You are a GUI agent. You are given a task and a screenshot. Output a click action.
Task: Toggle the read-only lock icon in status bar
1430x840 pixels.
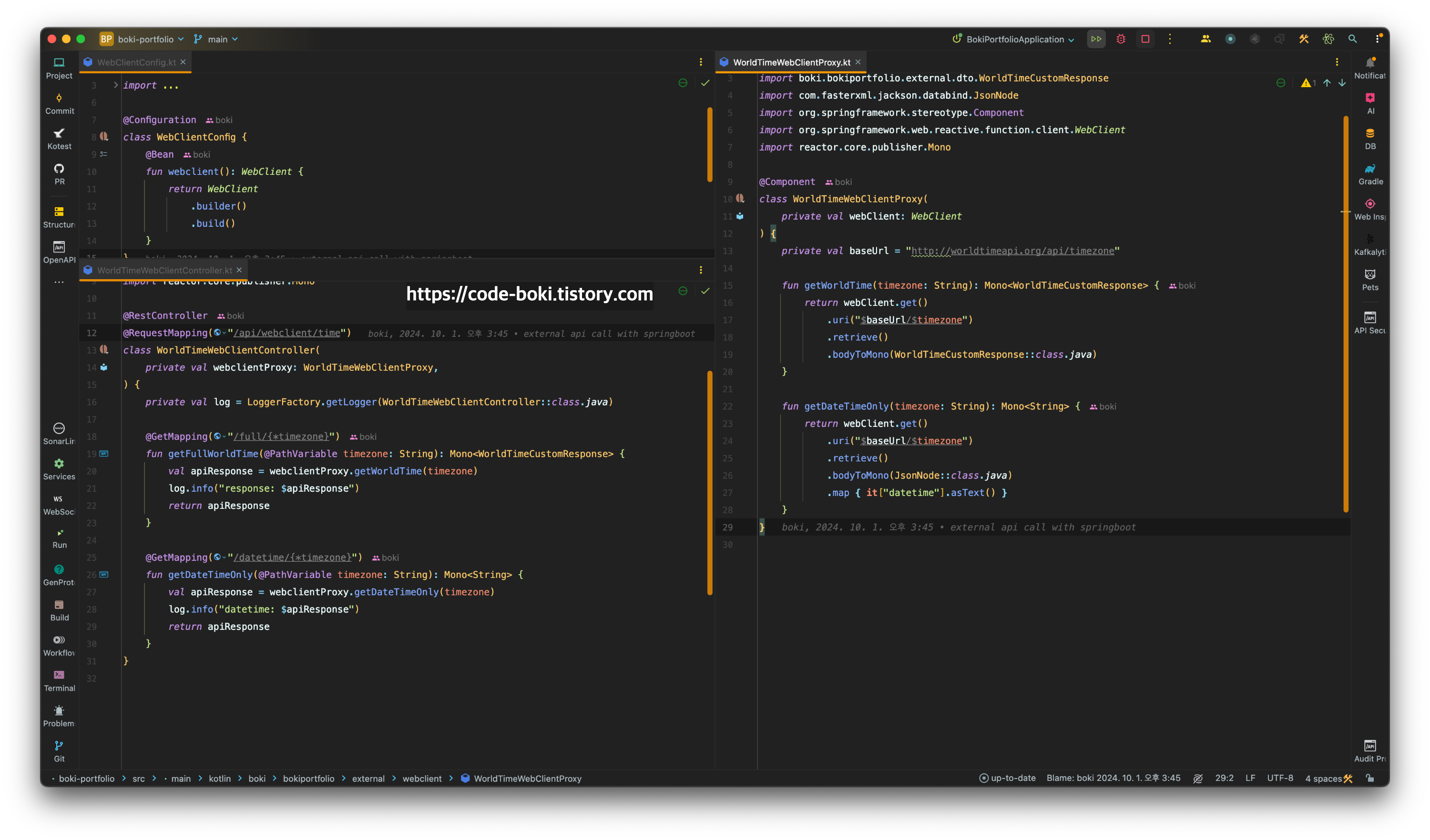(1370, 778)
